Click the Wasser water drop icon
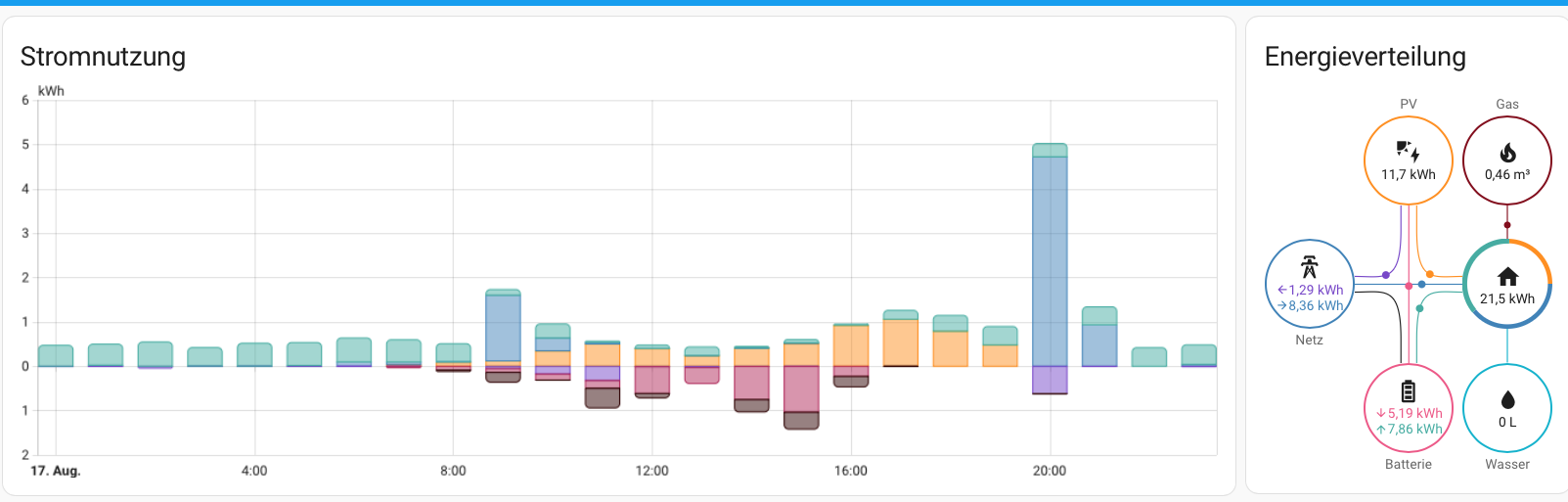Screen dimensions: 1568x502 [x=1507, y=399]
